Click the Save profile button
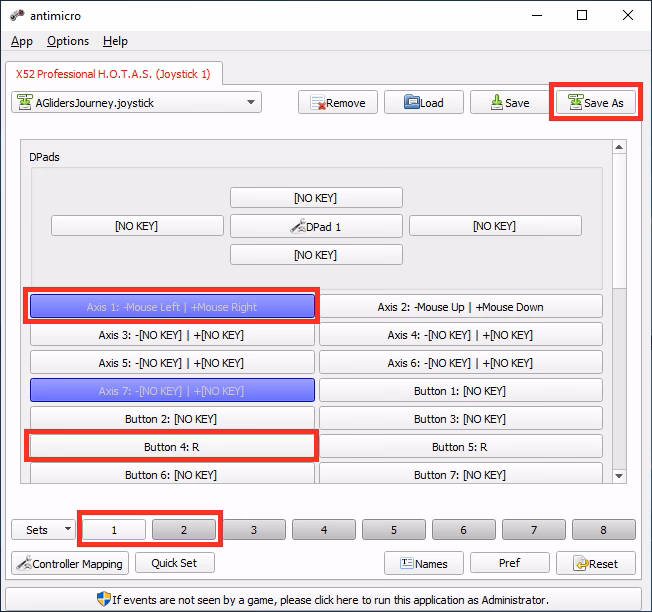Image resolution: width=652 pixels, height=612 pixels. coord(510,102)
